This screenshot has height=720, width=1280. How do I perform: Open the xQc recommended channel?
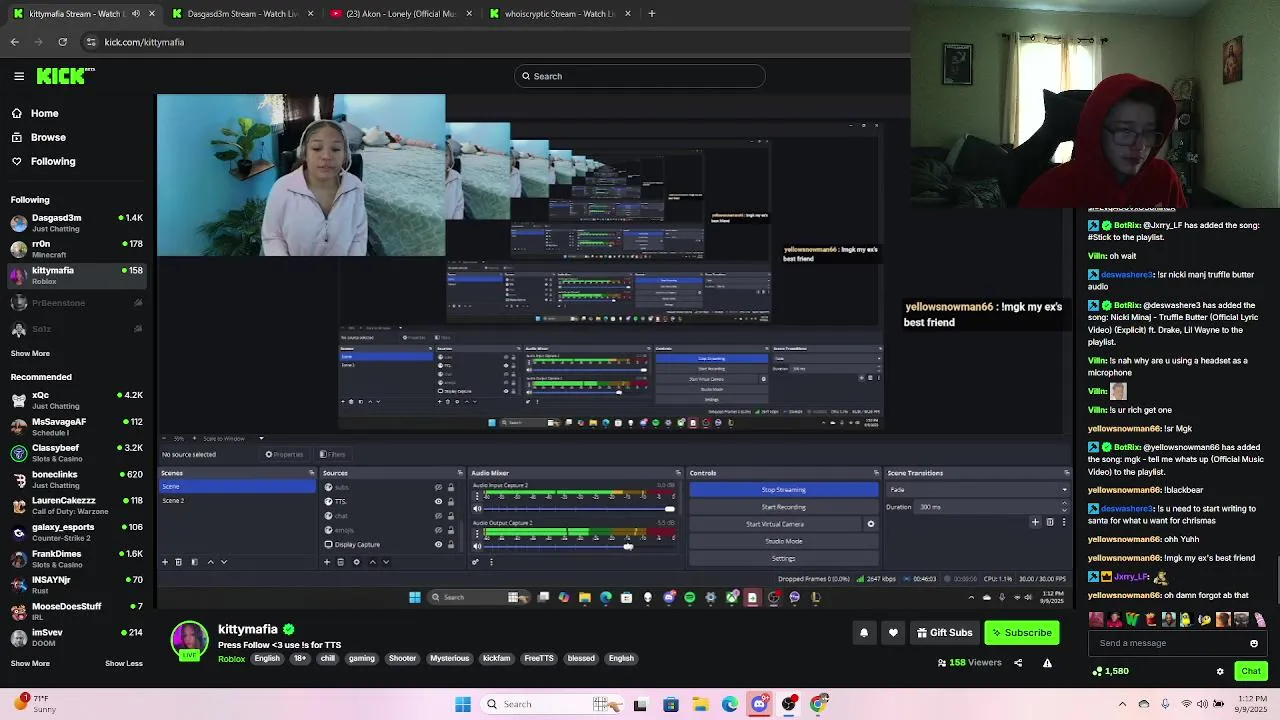(75, 400)
